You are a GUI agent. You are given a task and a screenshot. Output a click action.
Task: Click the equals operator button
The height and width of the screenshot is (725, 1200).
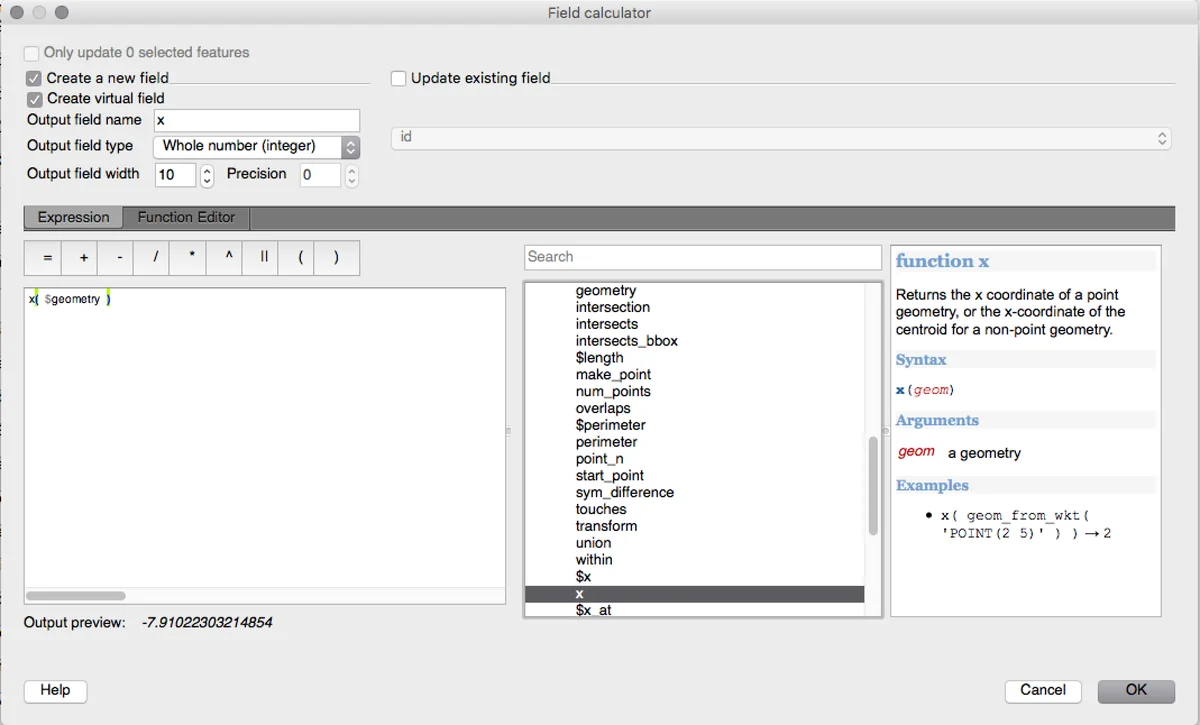point(47,258)
